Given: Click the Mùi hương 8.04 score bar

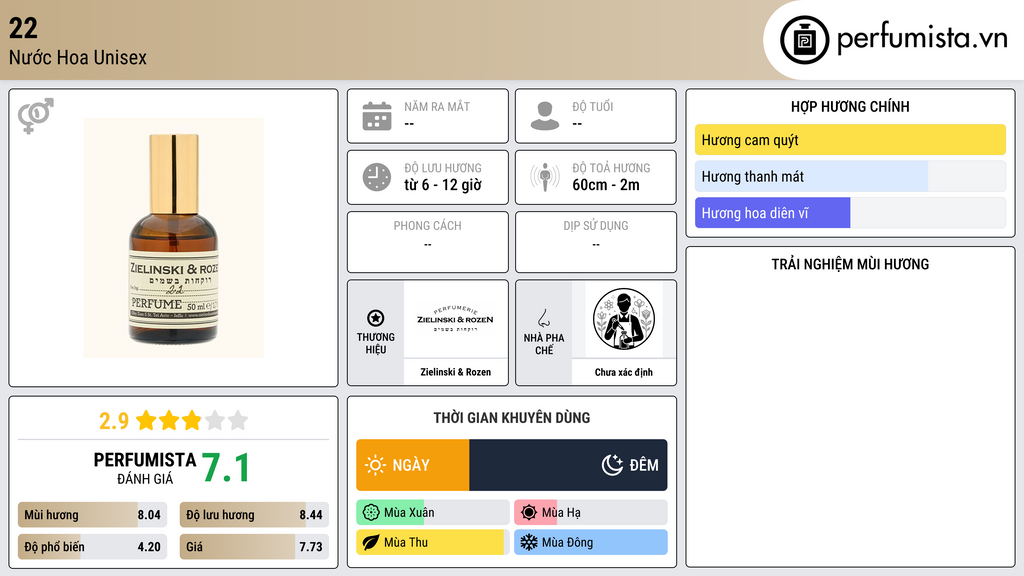Looking at the screenshot, I should (92, 515).
